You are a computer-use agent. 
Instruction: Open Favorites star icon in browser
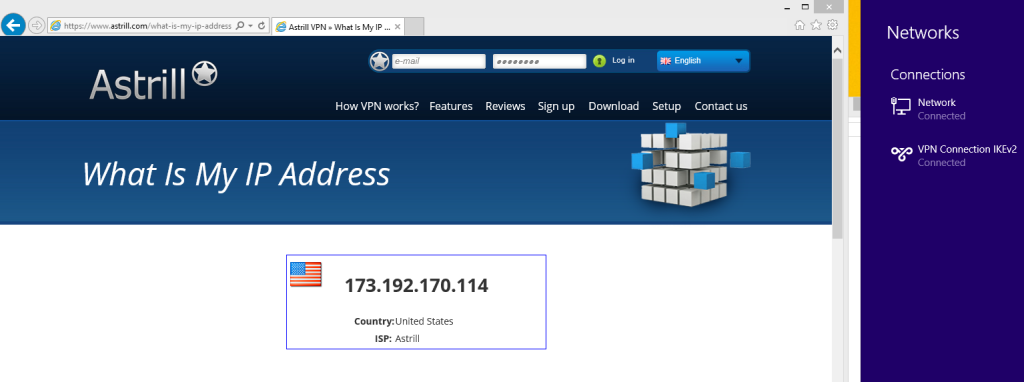[816, 25]
